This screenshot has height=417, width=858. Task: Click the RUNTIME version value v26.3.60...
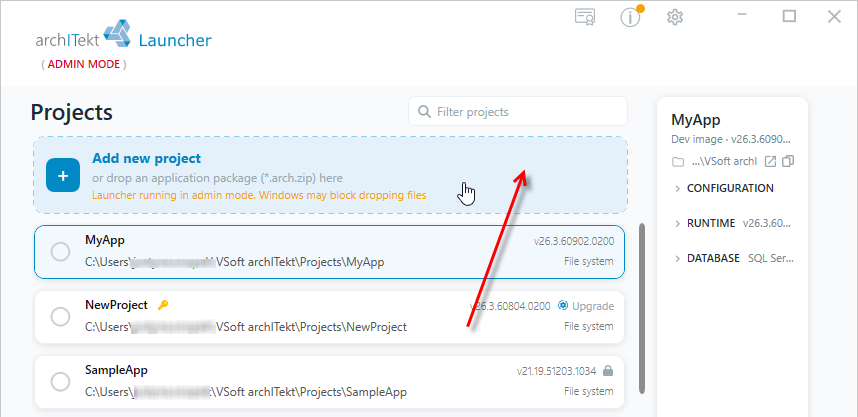click(x=767, y=223)
